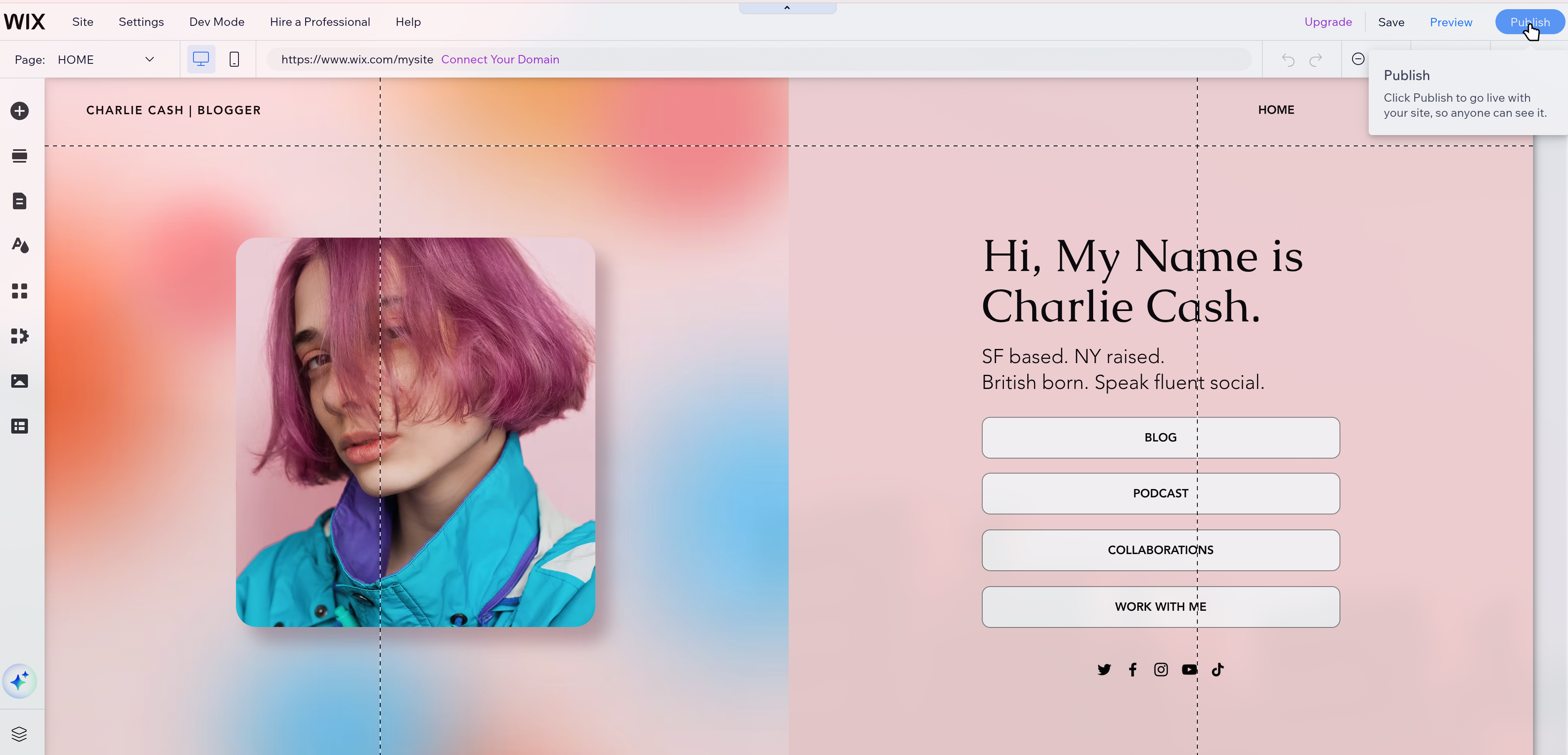This screenshot has width=1568, height=755.
Task: Switch to desktop view
Action: click(201, 59)
